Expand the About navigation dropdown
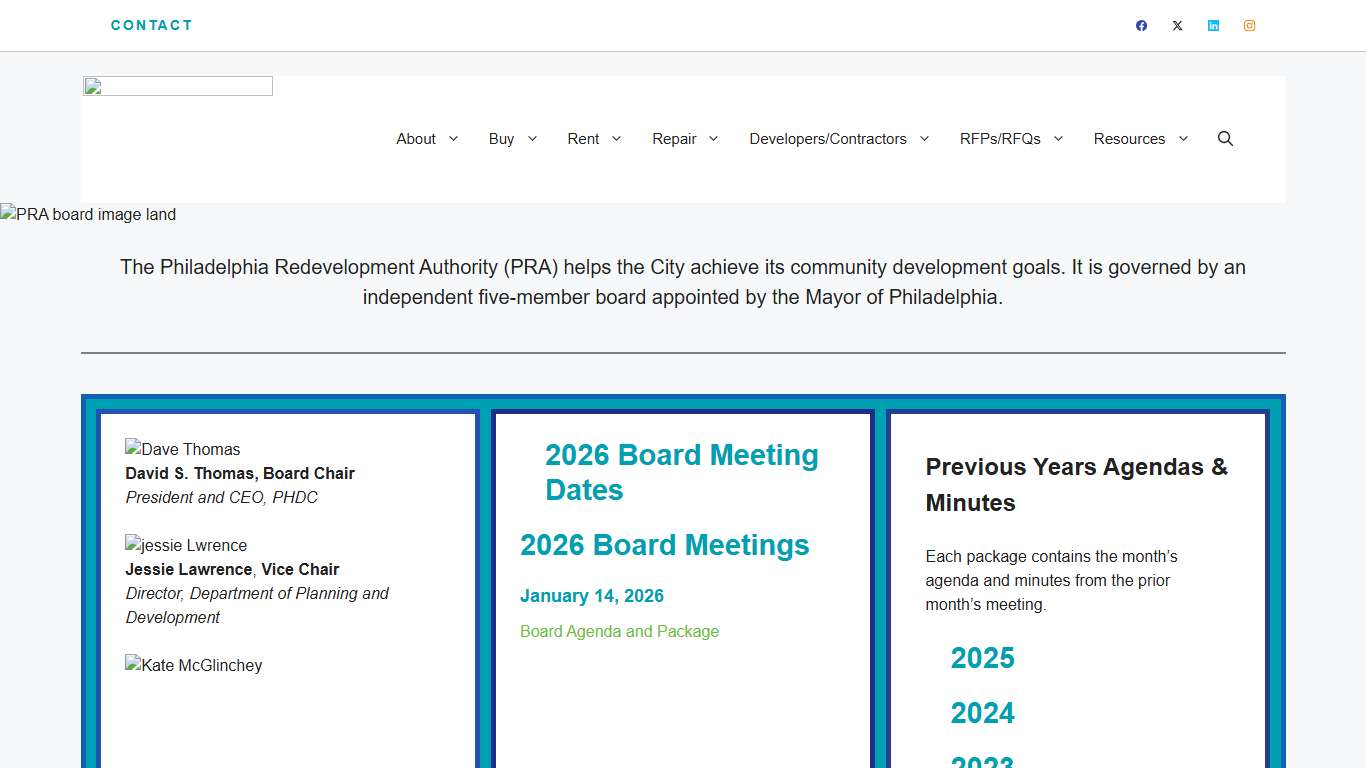Screen dimensions: 1366x768 tap(454, 139)
